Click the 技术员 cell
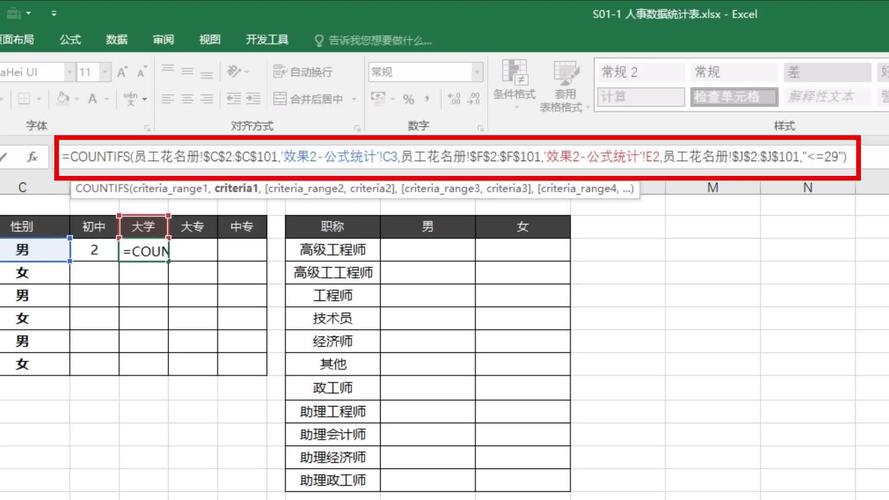Viewport: 889px width, 500px height. click(333, 319)
